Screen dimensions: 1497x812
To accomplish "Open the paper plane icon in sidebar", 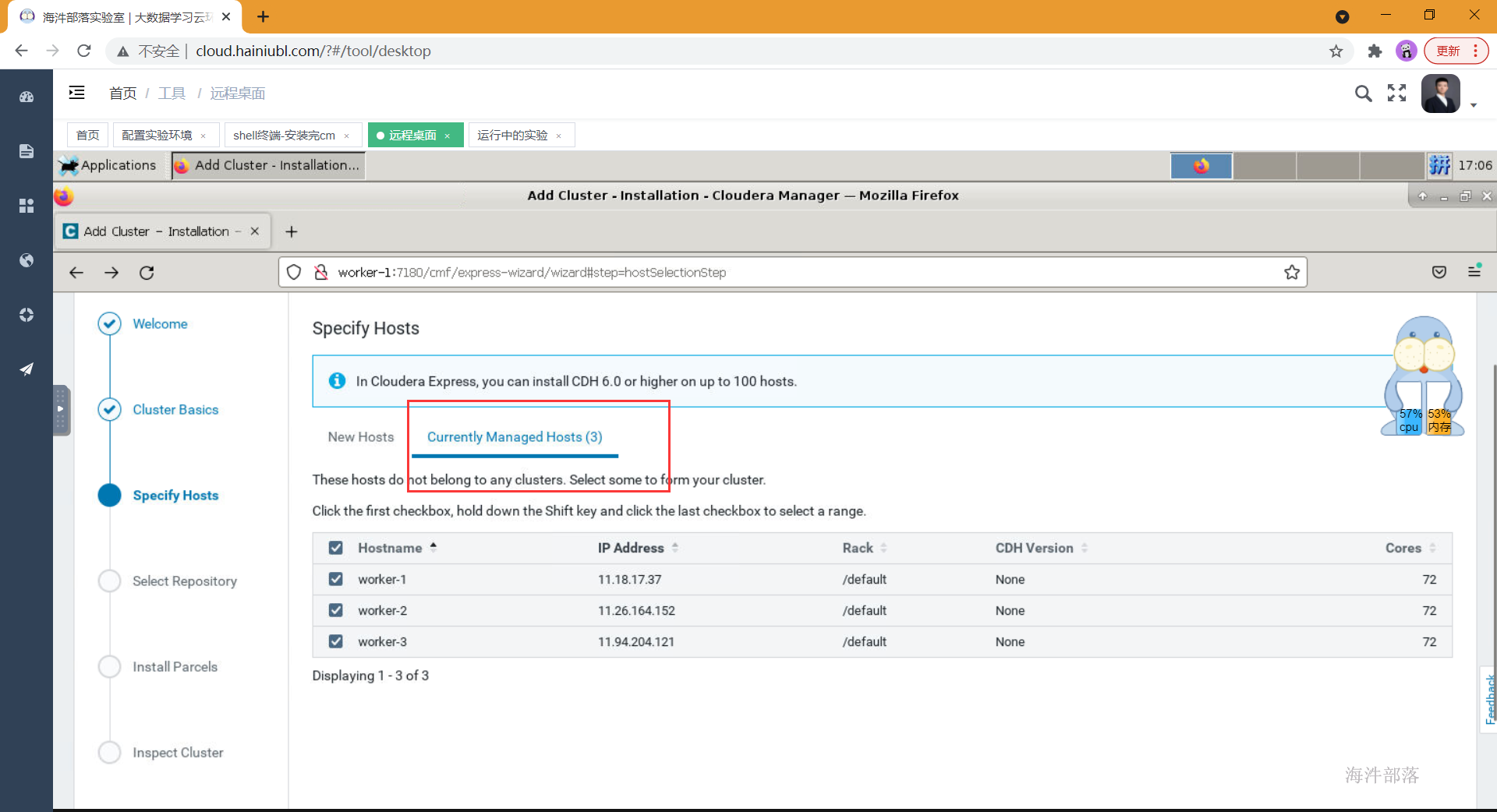I will [27, 369].
